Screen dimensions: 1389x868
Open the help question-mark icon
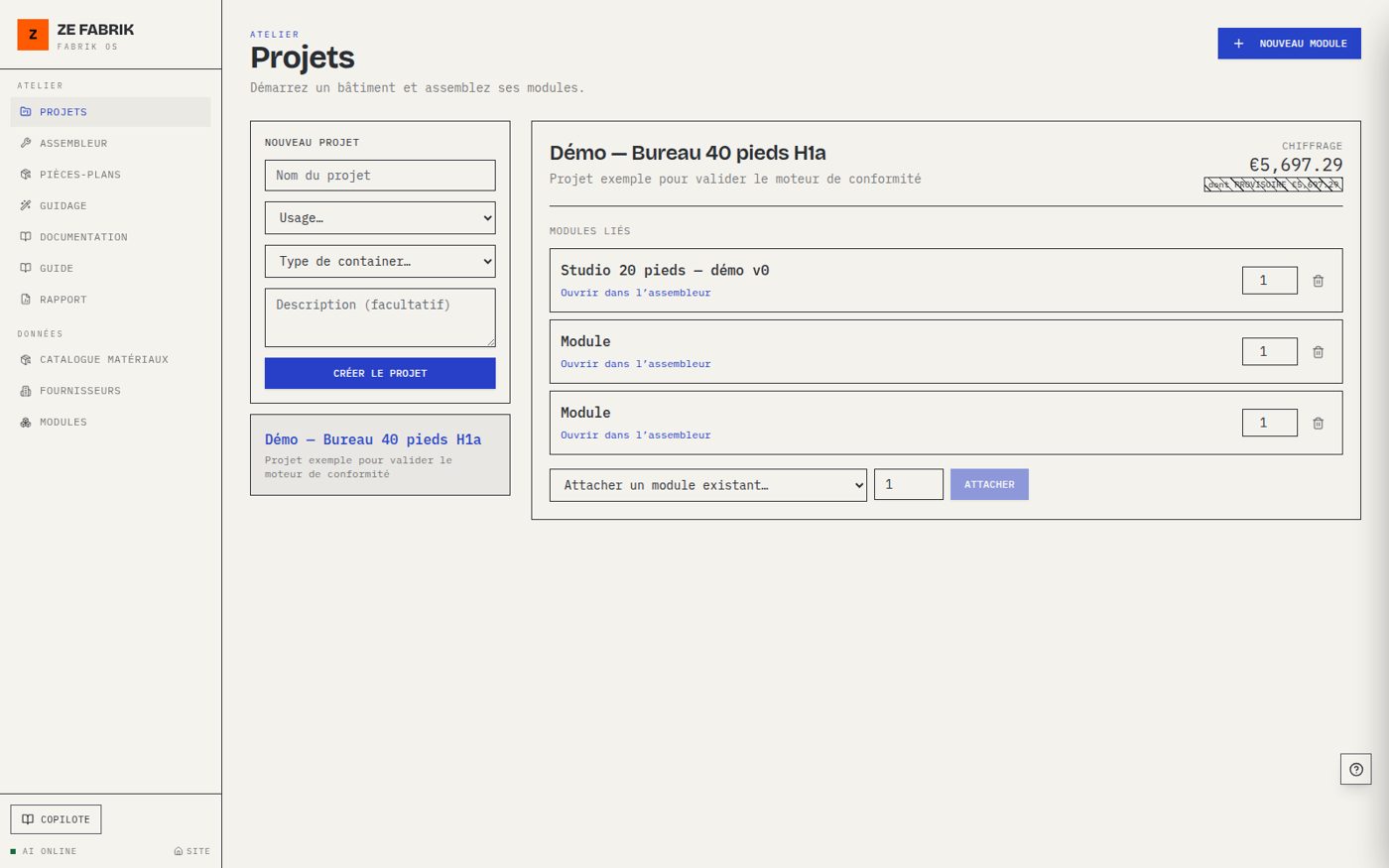[1356, 769]
